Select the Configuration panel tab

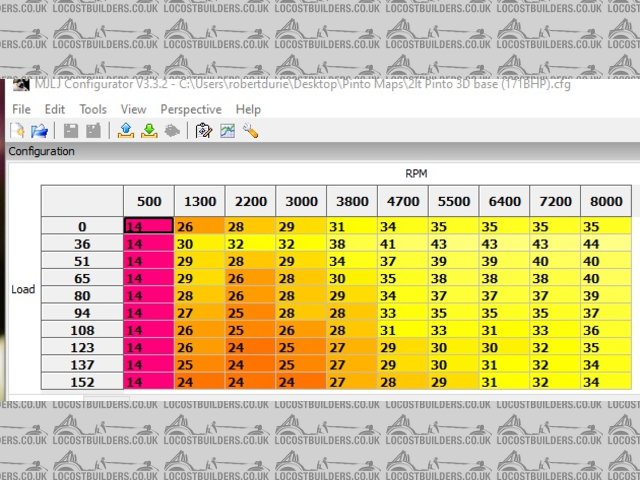[41, 151]
